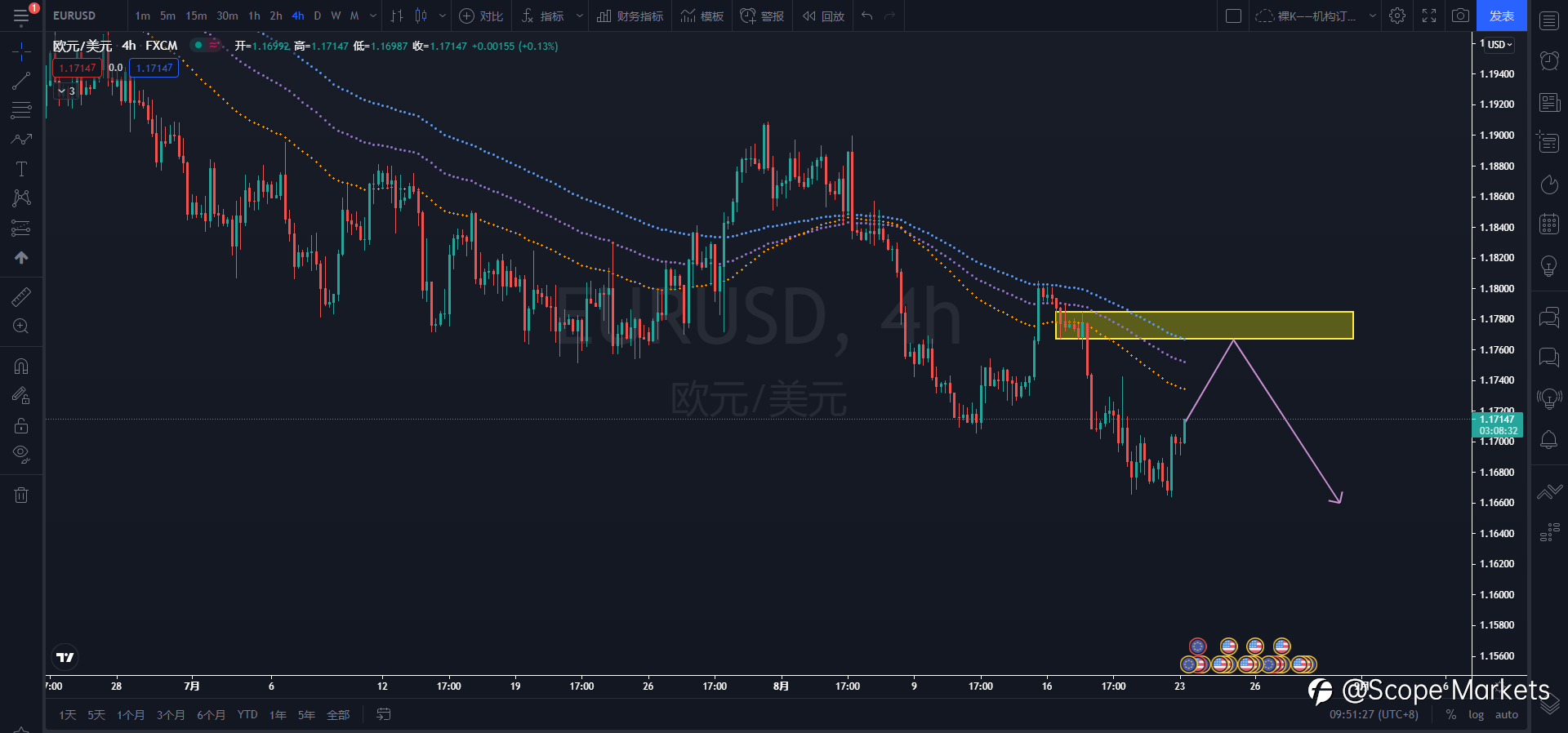Expand the indicators favorites dropdown arrow
The height and width of the screenshot is (733, 1568).
(x=580, y=16)
